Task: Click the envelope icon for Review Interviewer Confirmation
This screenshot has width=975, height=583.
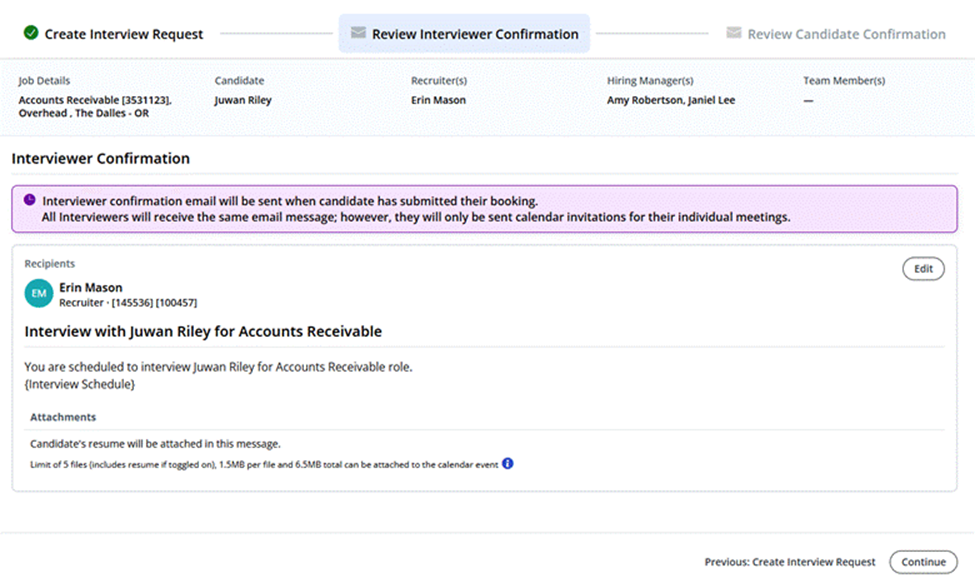Action: [358, 34]
